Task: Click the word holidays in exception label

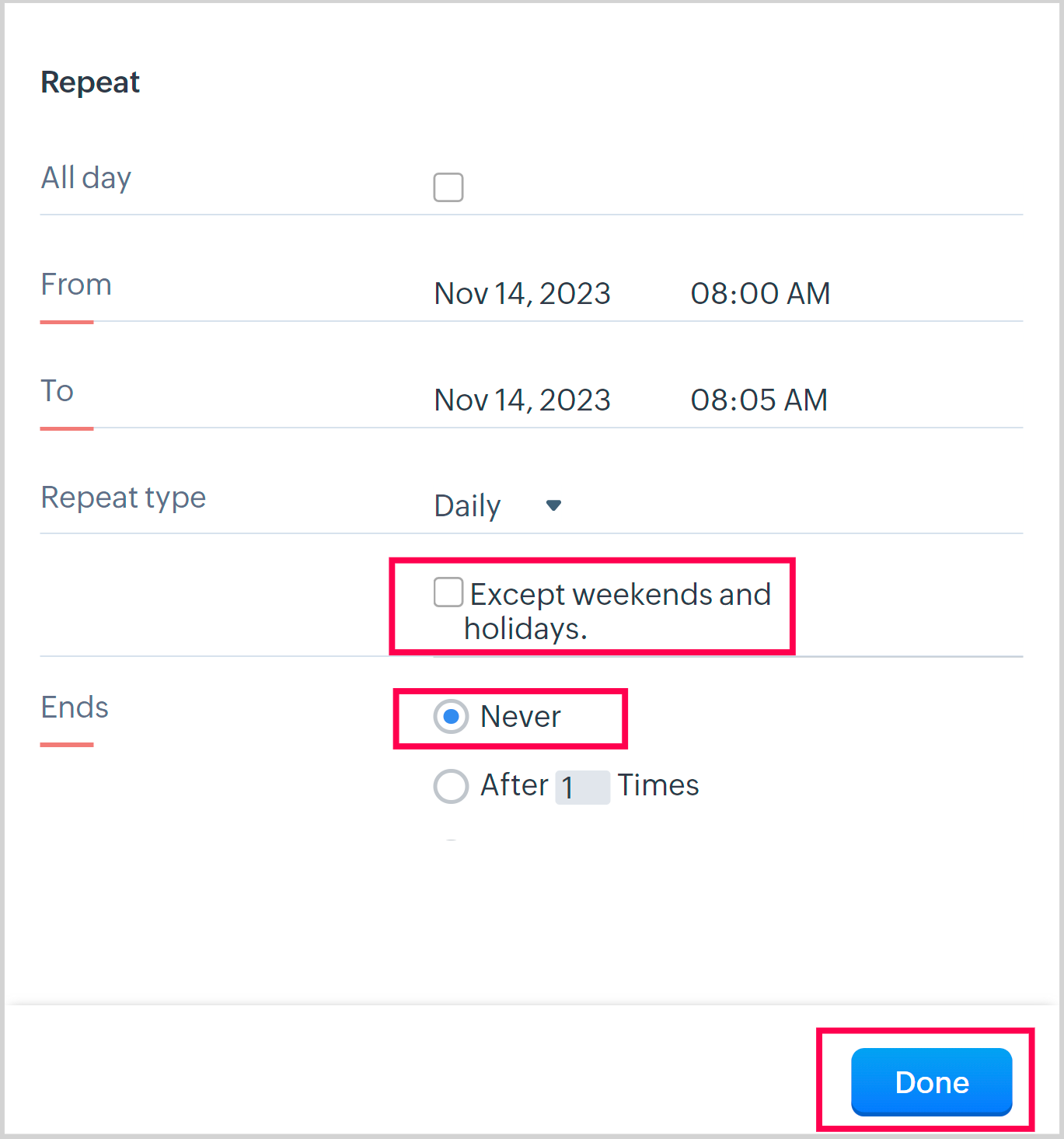Action: point(525,628)
